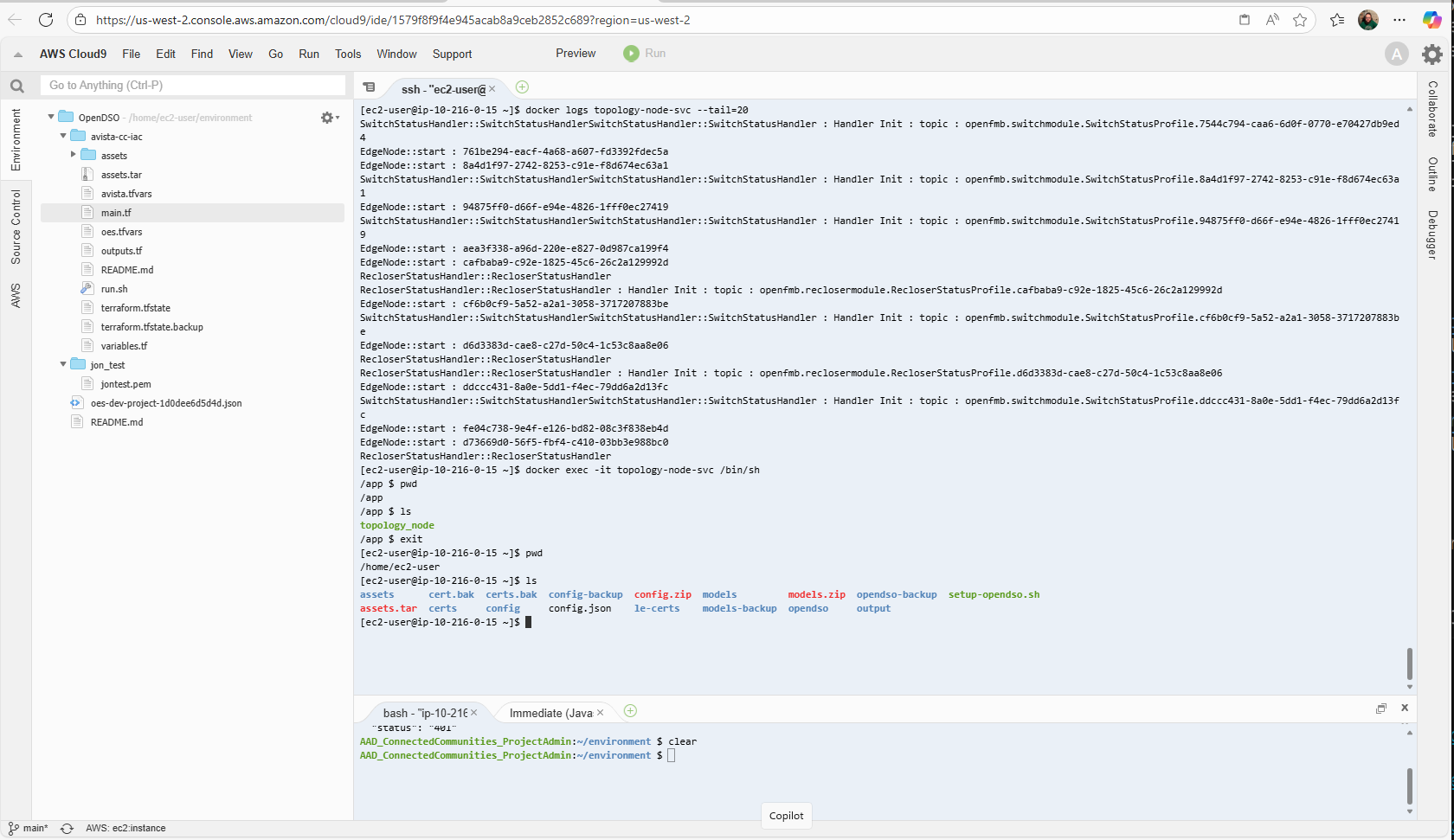Screen dimensions: 1454x840
Task: Collapse the OpenDSO root folder
Action: point(51,117)
